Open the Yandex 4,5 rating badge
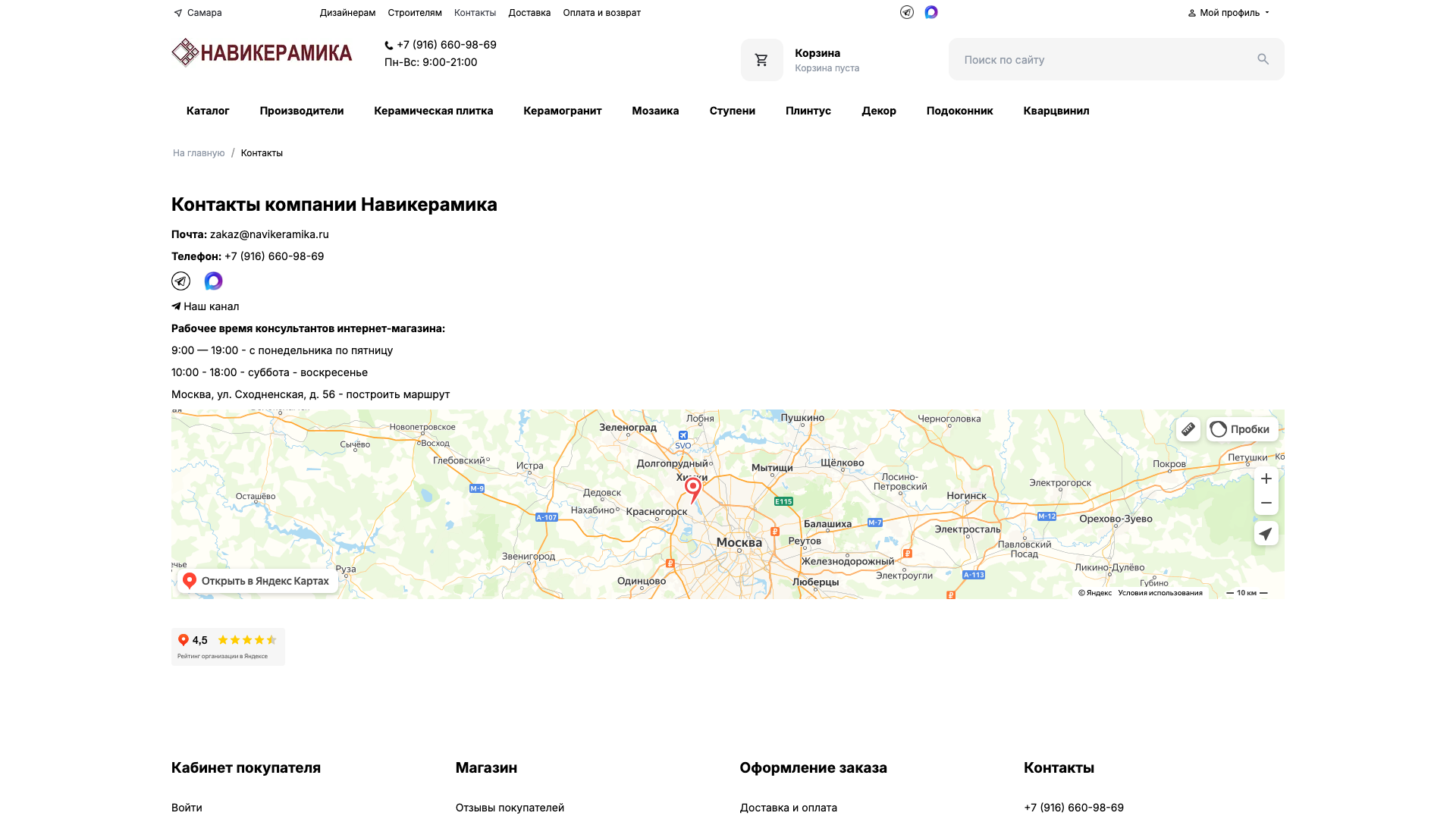The image size is (1456, 819). 228,647
